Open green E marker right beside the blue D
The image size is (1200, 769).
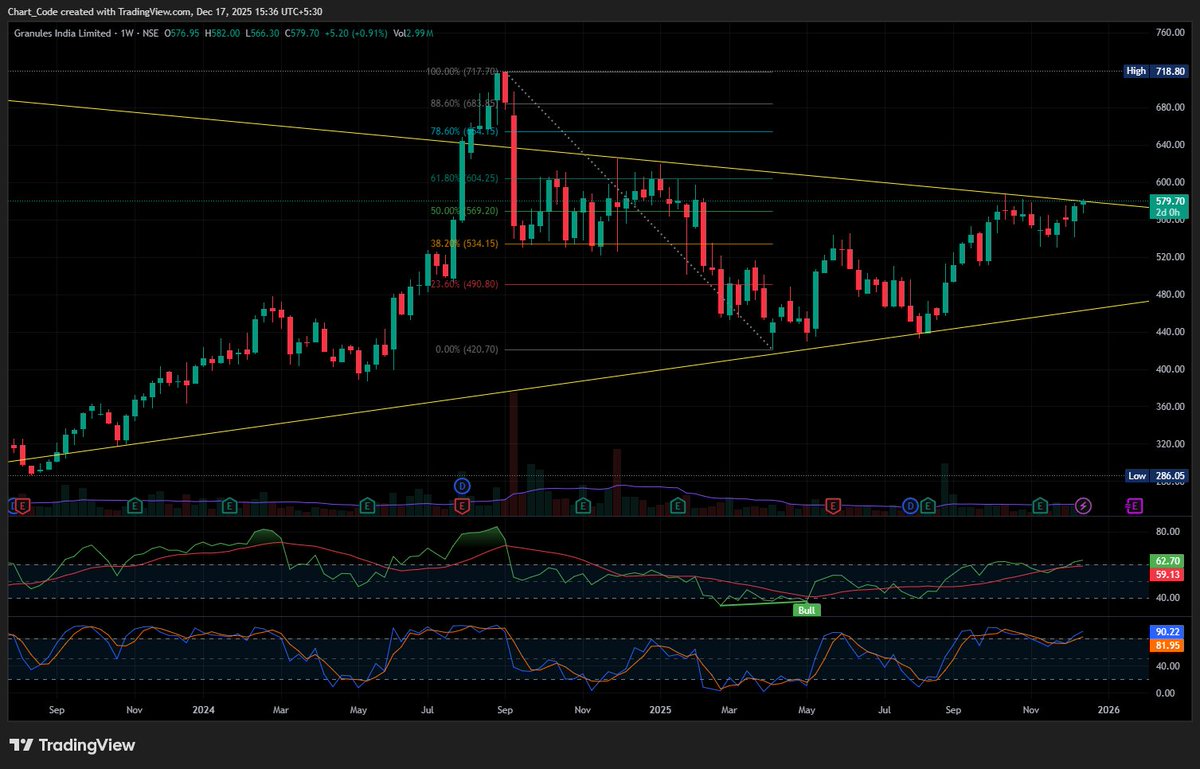pos(929,507)
